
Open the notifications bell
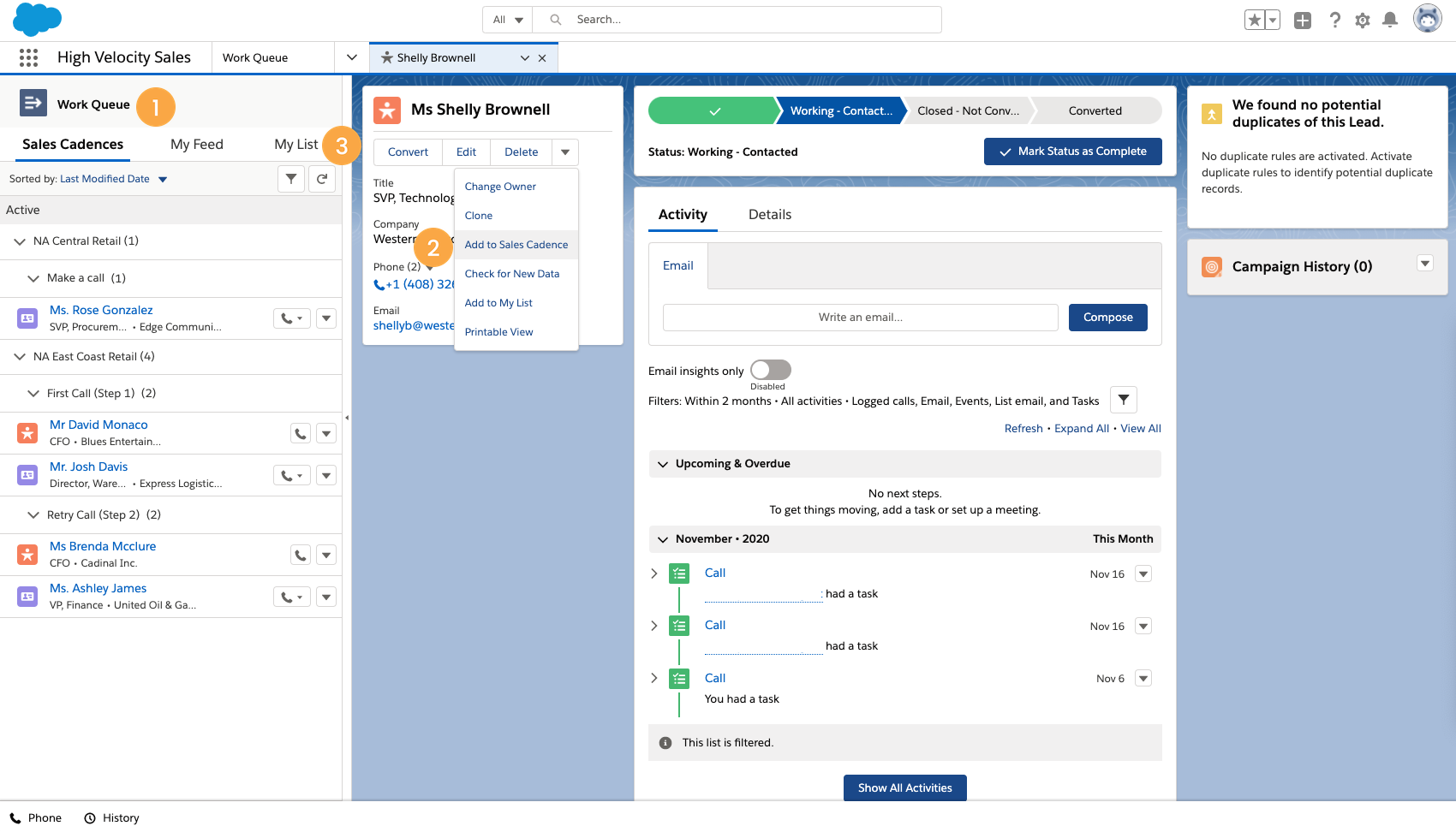[1390, 20]
